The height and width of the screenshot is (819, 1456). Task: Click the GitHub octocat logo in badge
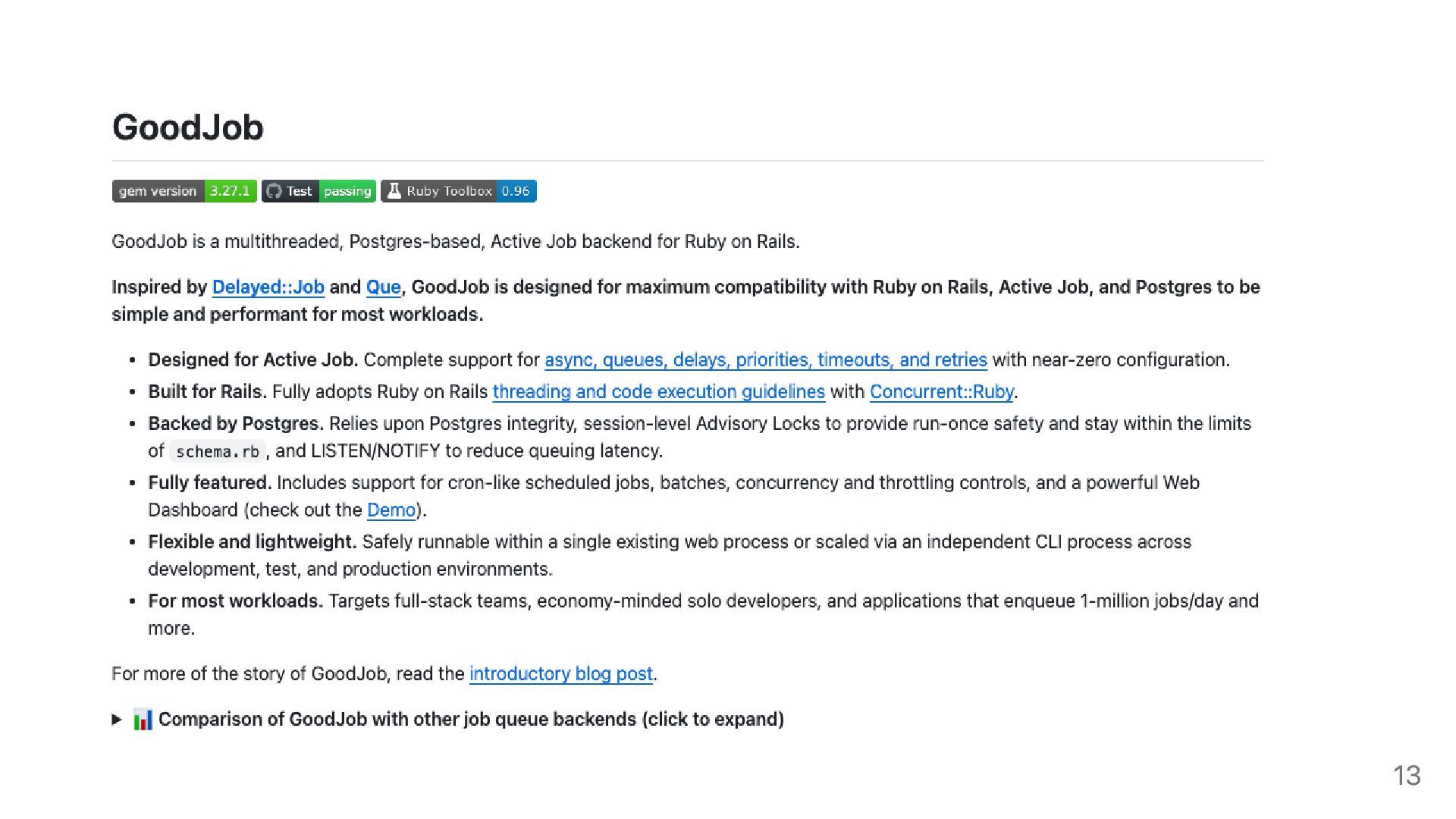click(275, 191)
